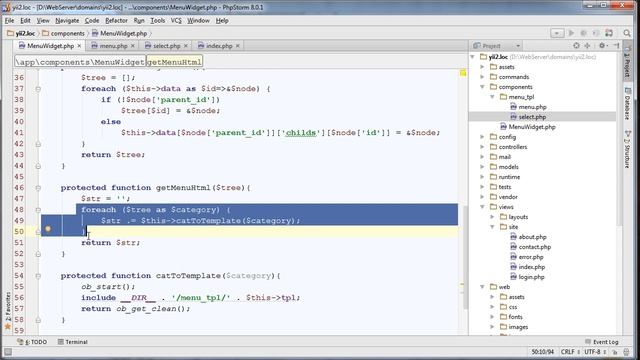This screenshot has height=360, width=640.
Task: Click the collapse all icon in Project panel
Action: (x=587, y=46)
